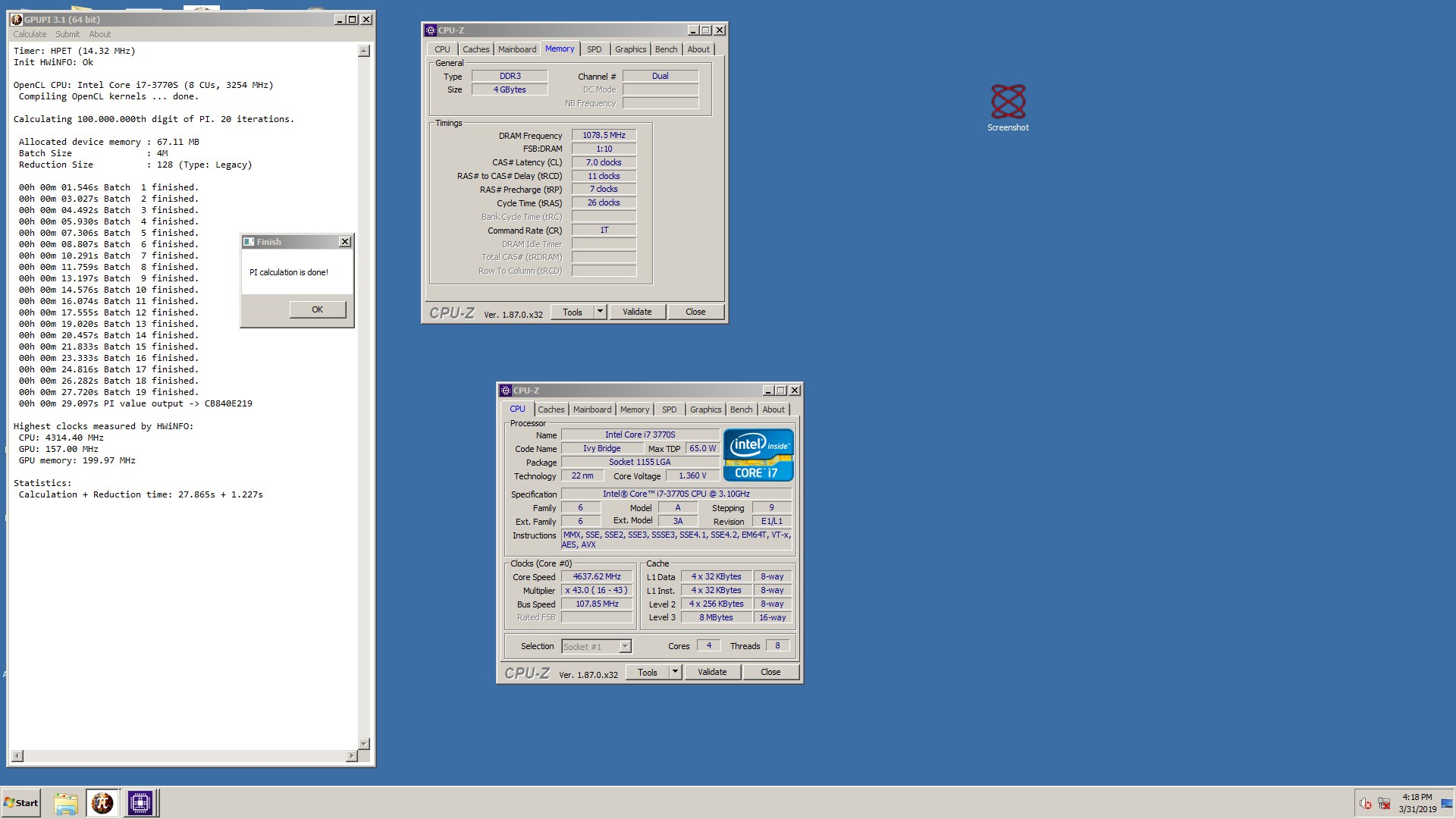The width and height of the screenshot is (1456, 819).
Task: Expand Tools dropdown arrow in lower CPU-Z
Action: click(675, 672)
